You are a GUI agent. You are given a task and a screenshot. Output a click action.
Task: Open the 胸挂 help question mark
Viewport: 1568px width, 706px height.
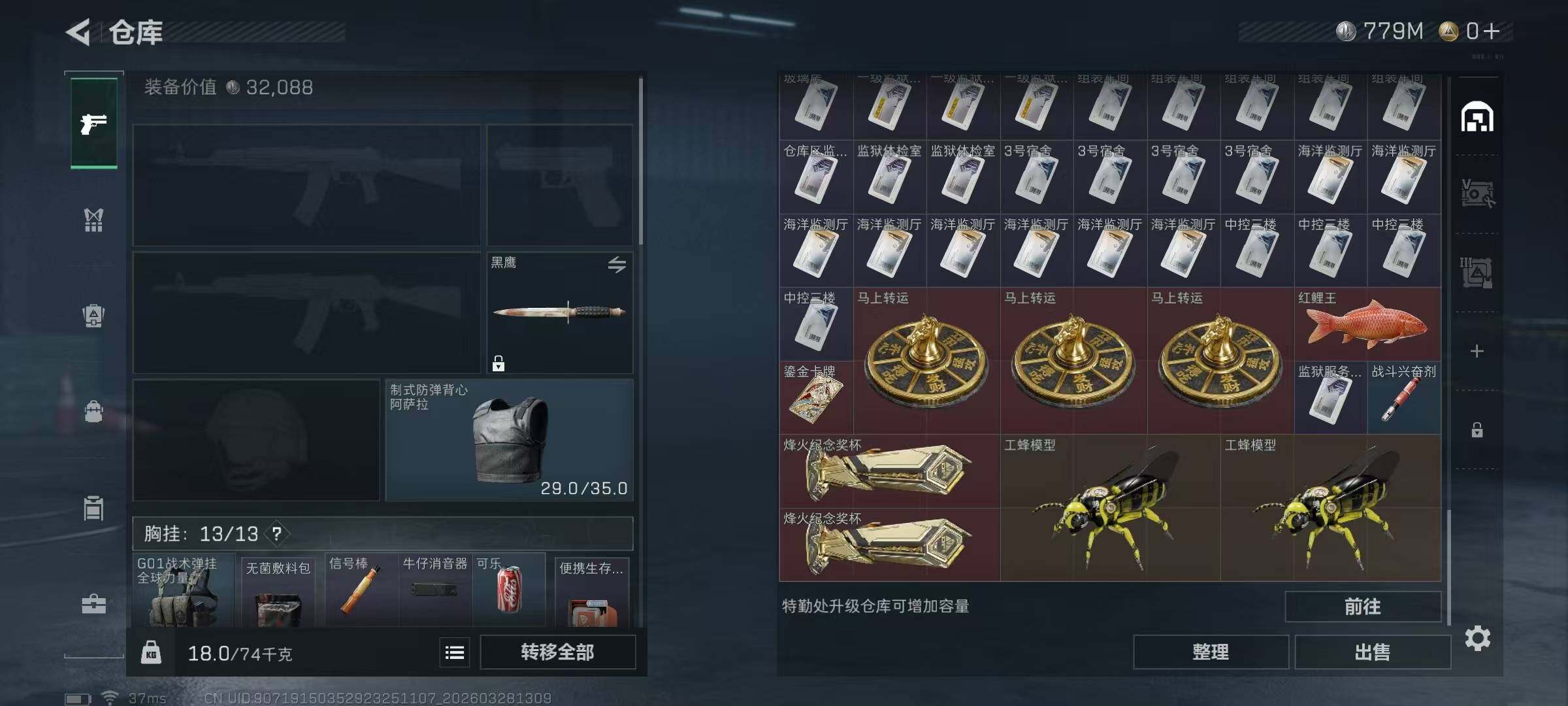(x=277, y=534)
